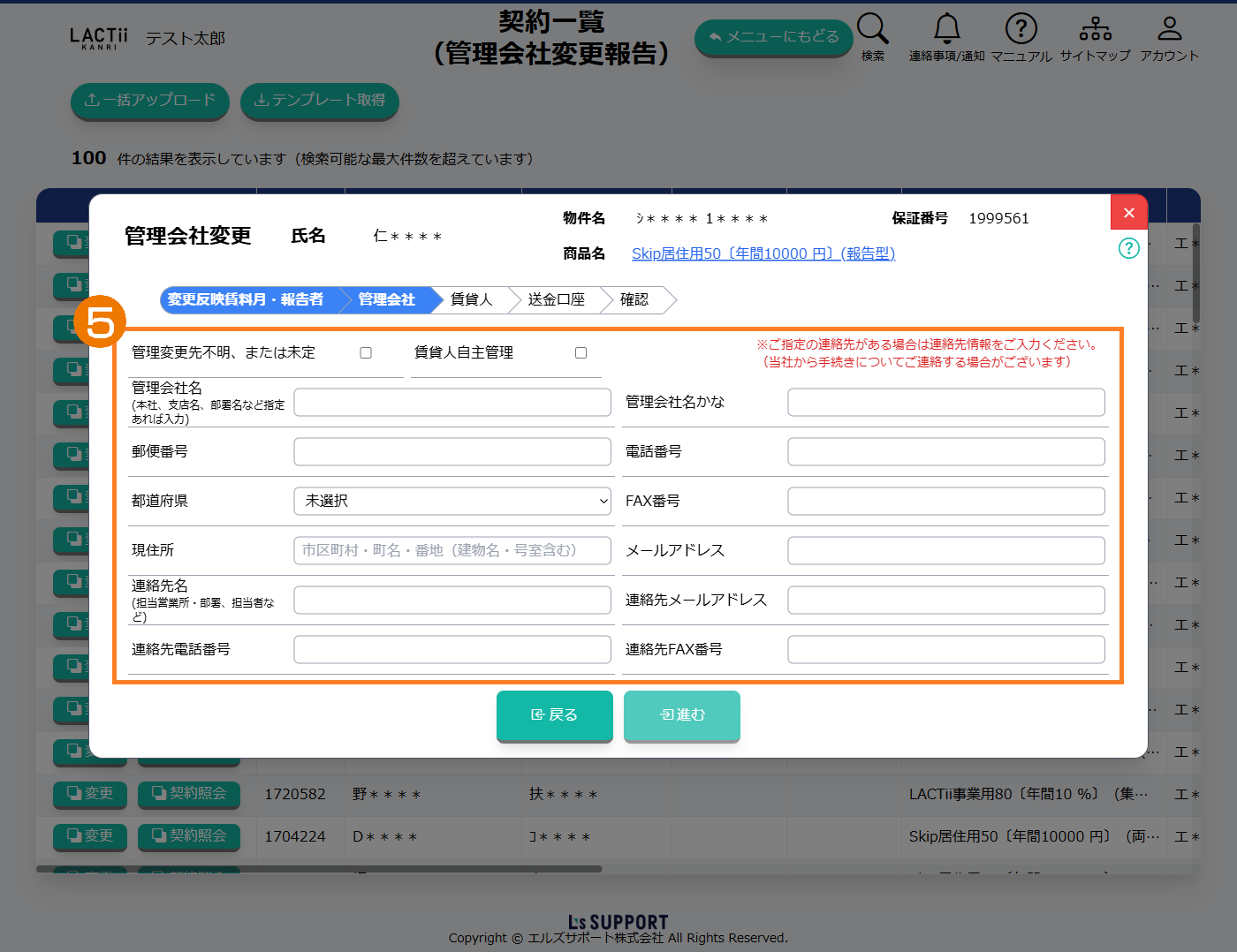Open the manual question mark icon
Viewport: 1237px width, 952px height.
[1021, 30]
